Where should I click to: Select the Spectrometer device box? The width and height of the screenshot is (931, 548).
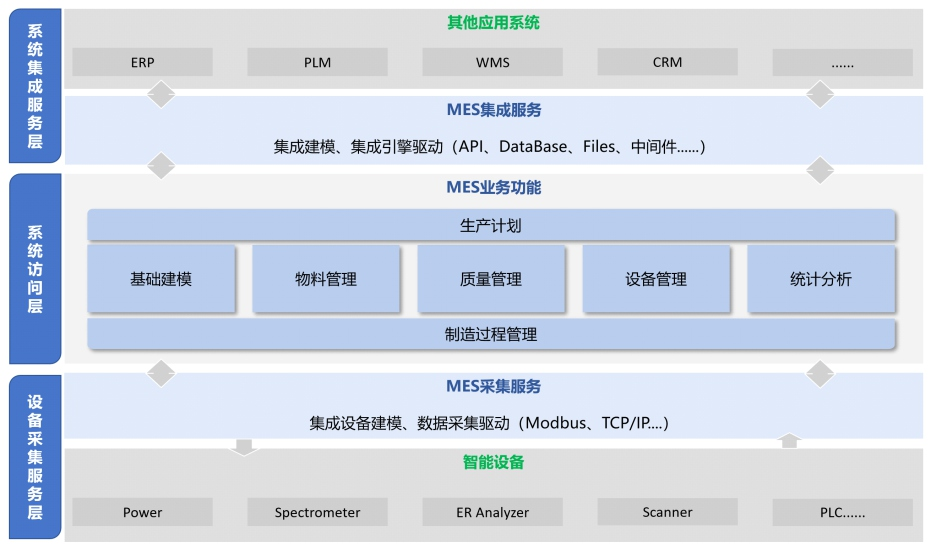click(318, 512)
